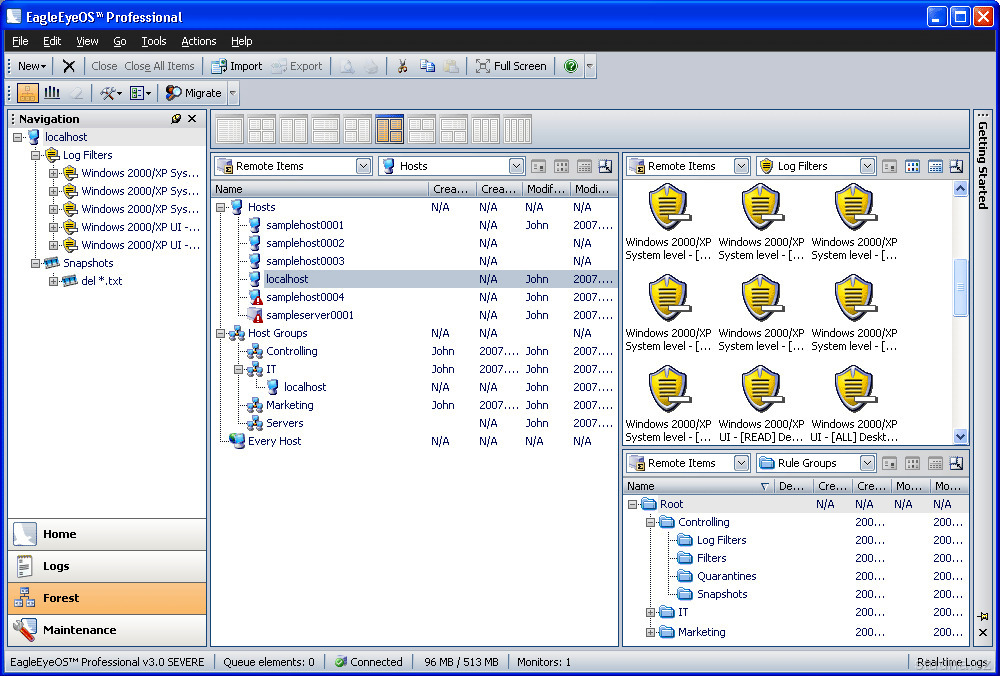Toggle the Forest view toolbar icon
The height and width of the screenshot is (676, 1000).
pos(28,93)
